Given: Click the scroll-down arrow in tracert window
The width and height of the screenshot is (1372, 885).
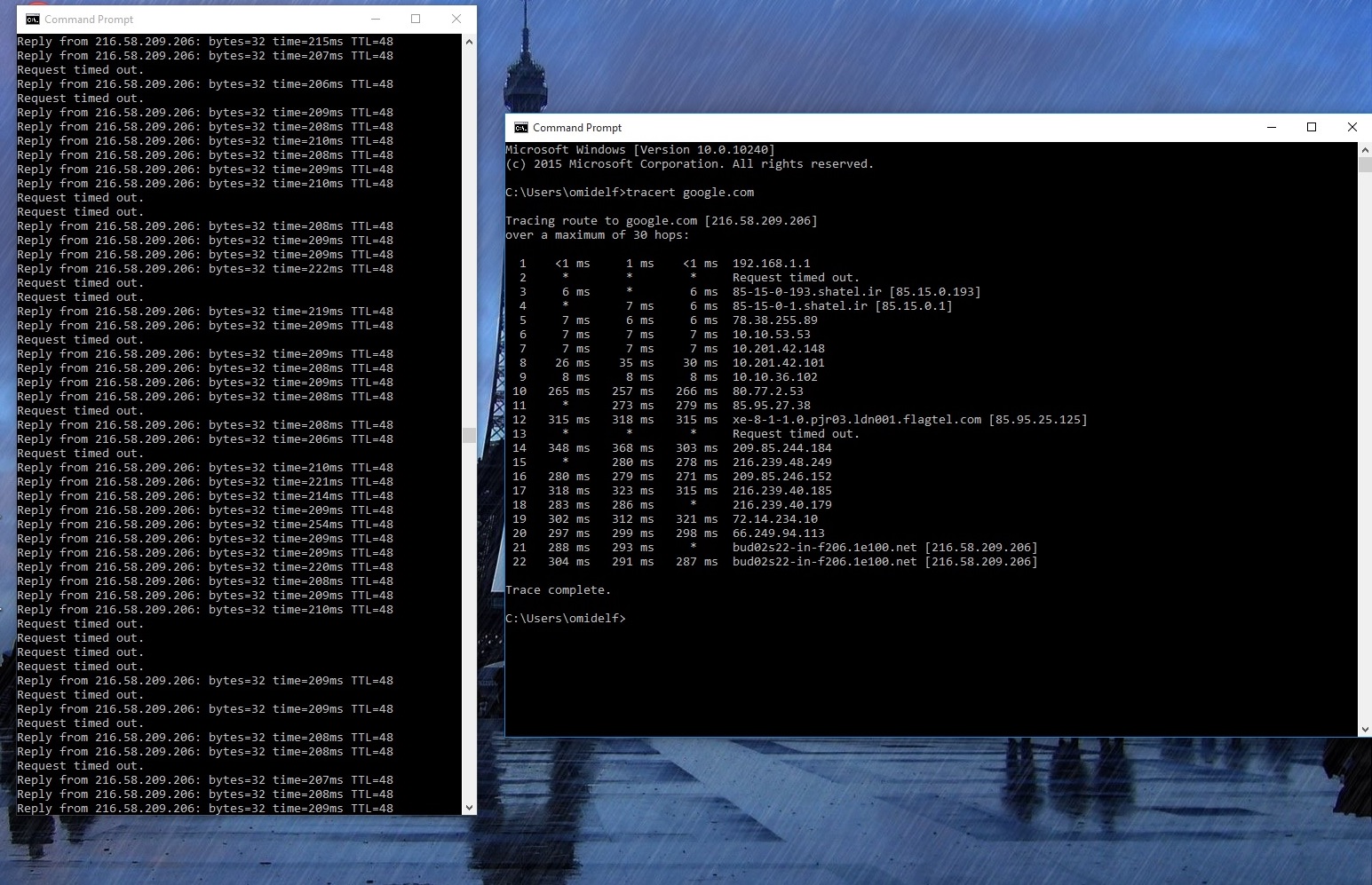Looking at the screenshot, I should (1365, 729).
